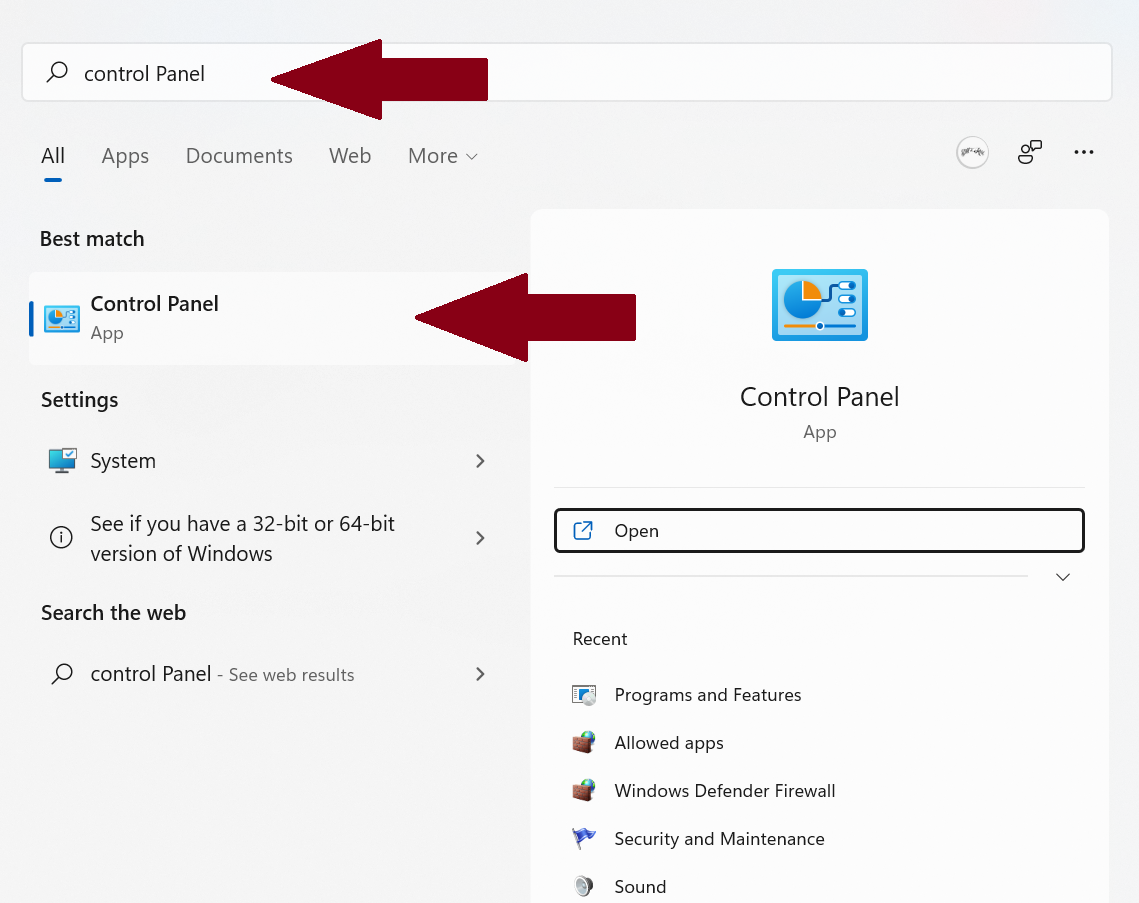Click the System monitor icon under Settings
The image size is (1139, 903).
point(62,461)
